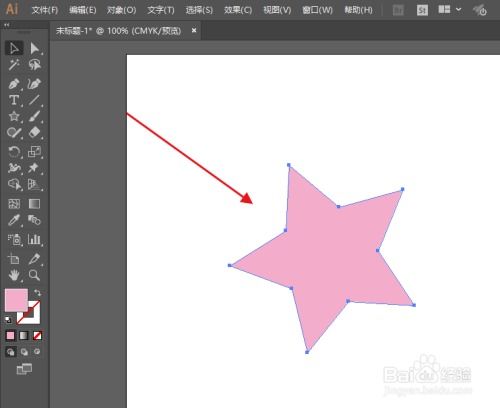Select the Gradient tool
Screen dimensions: 500x408
[35, 204]
